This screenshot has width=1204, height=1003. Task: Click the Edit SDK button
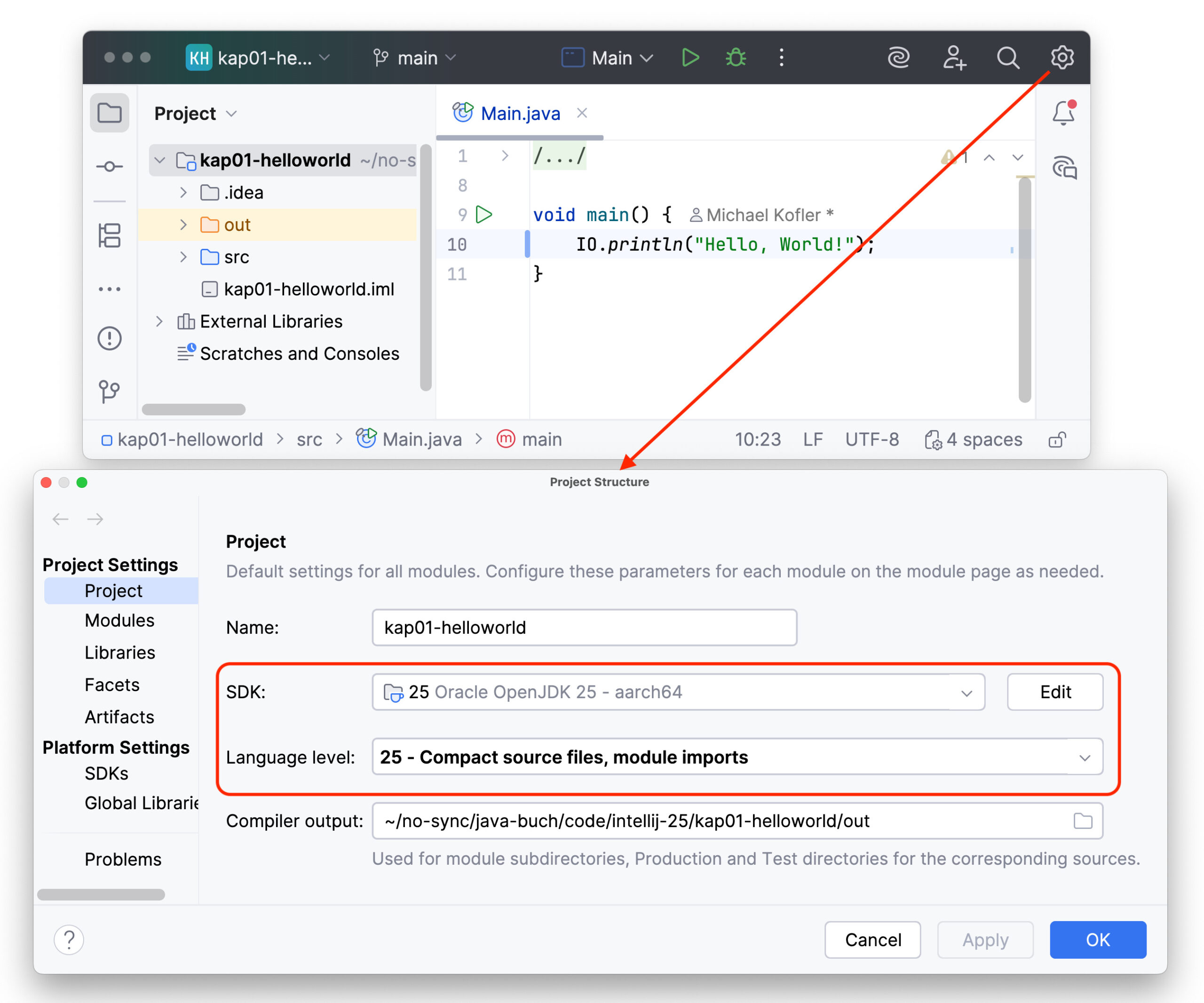click(1055, 692)
